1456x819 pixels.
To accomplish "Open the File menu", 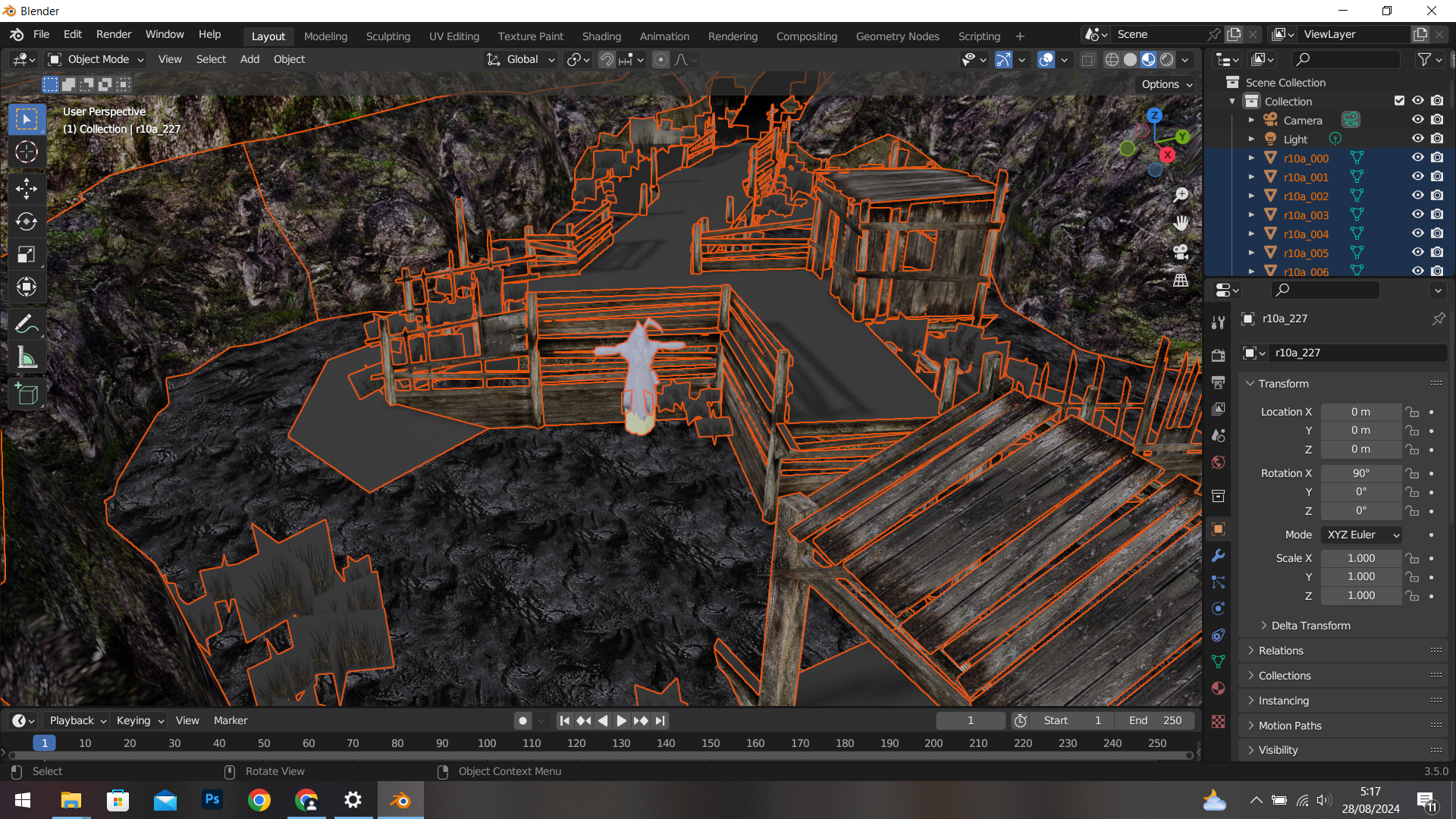I will click(x=42, y=35).
